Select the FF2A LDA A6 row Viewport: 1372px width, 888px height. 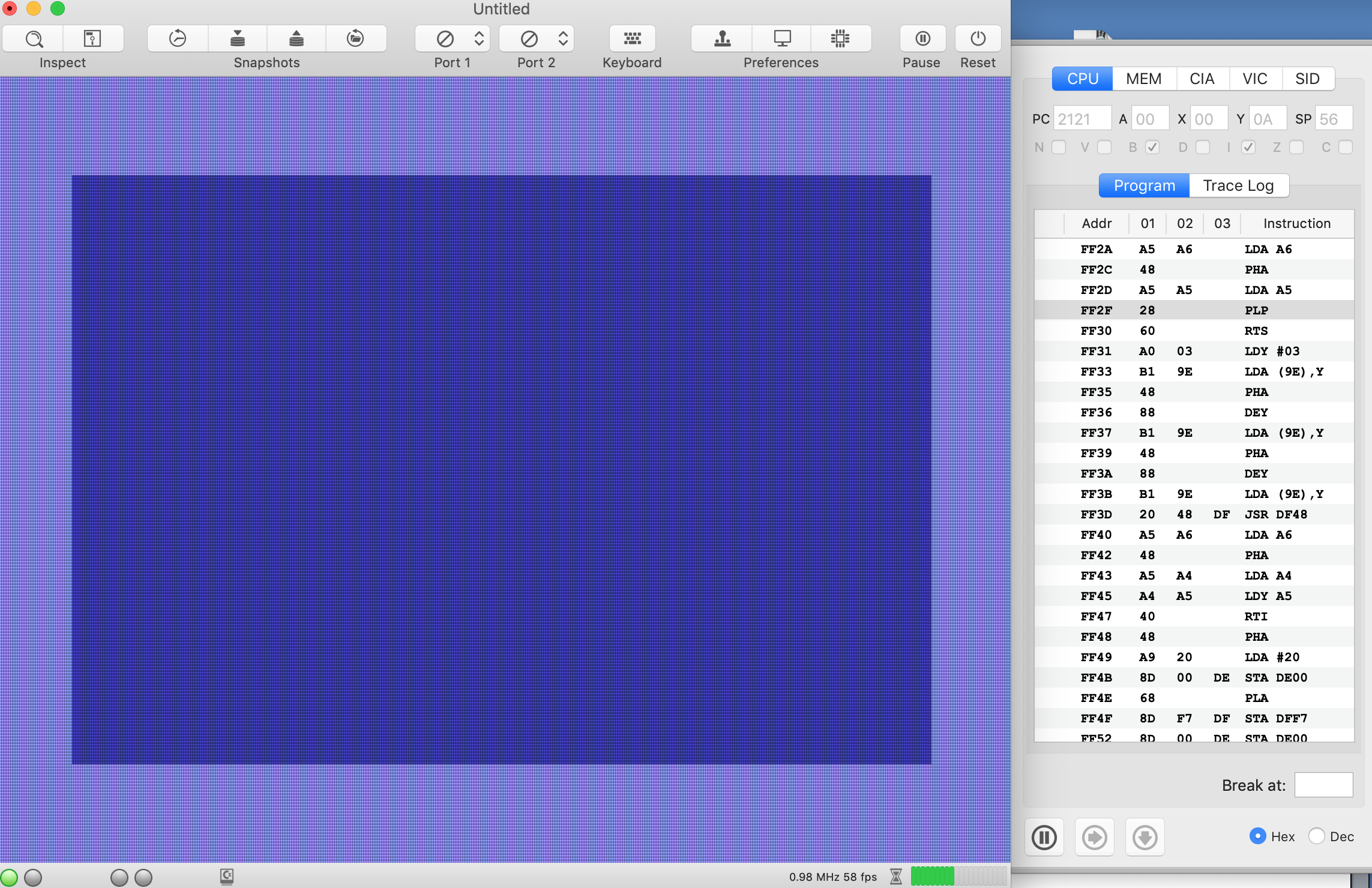pyautogui.click(x=1194, y=249)
